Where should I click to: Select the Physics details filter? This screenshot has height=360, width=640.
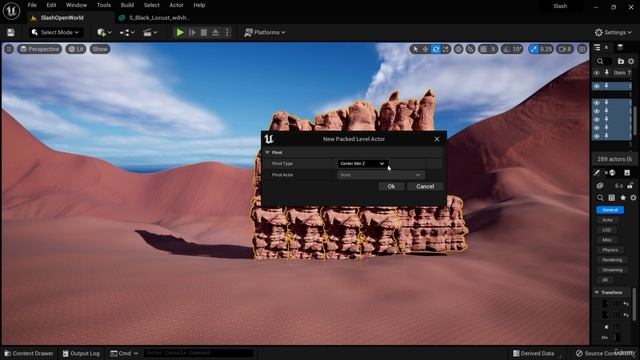pos(610,250)
